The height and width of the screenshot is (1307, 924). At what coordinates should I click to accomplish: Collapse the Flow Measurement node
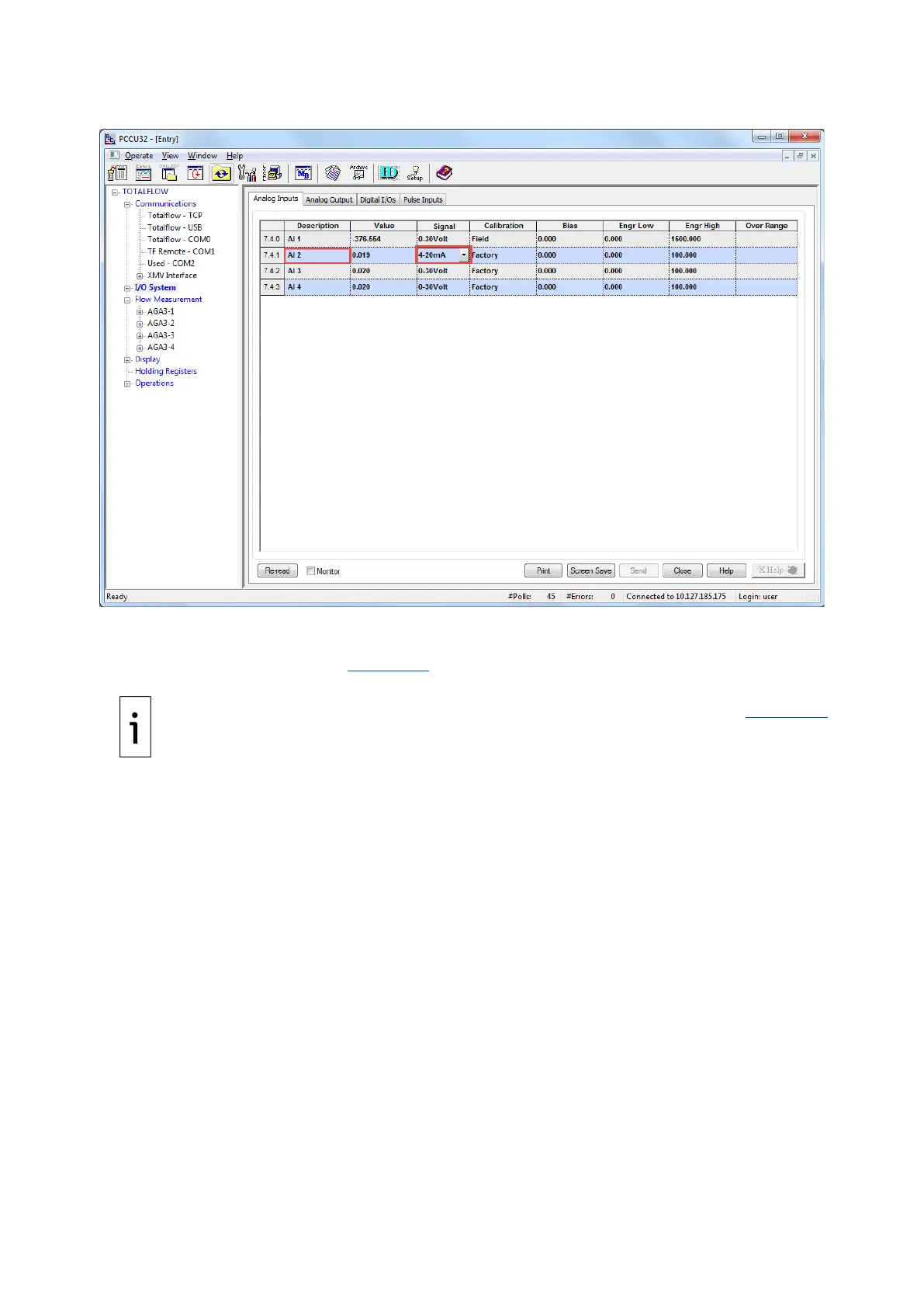coord(128,300)
